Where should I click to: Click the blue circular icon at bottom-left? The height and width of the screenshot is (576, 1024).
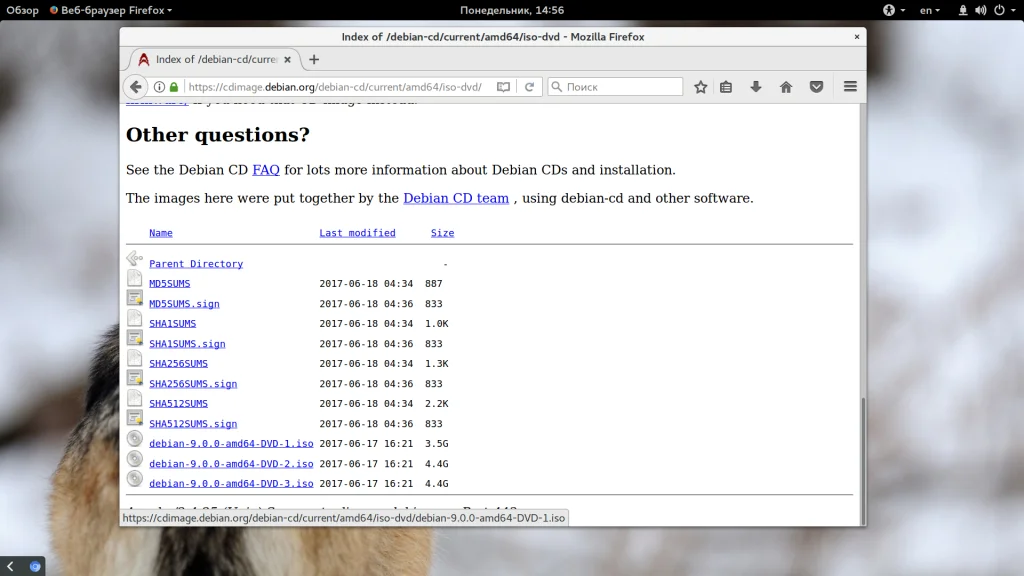(x=35, y=566)
